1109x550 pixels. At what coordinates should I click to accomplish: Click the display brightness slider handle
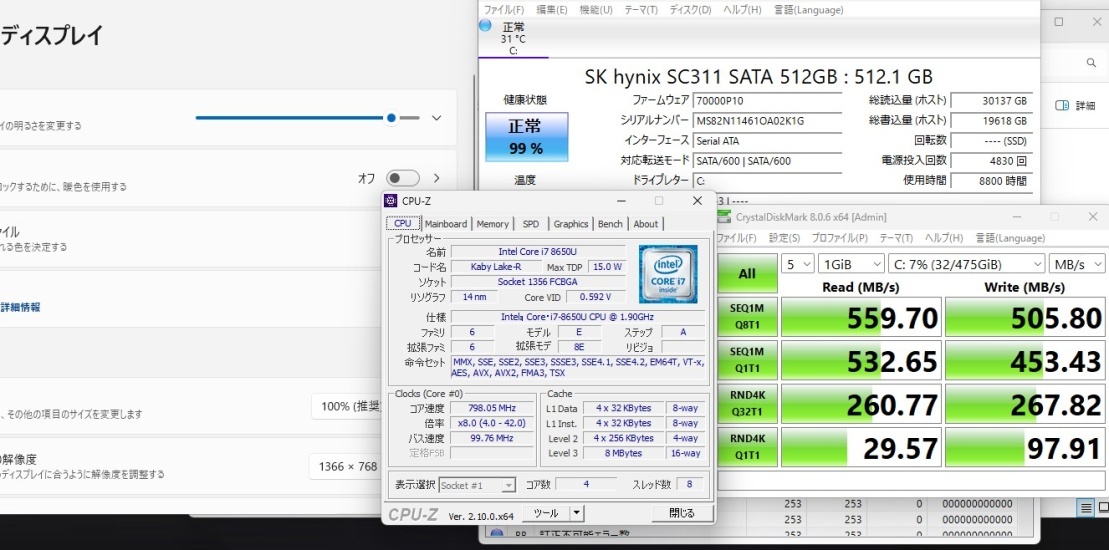[x=391, y=118]
